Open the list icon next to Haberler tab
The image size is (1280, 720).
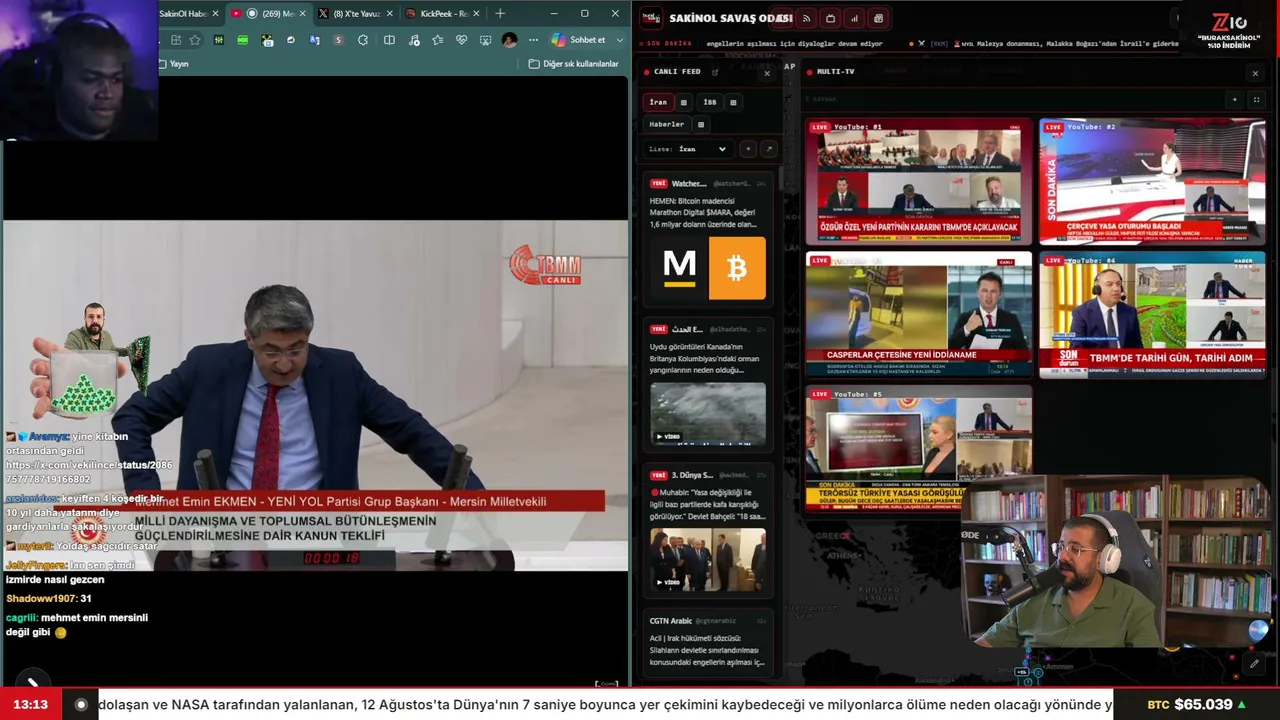[701, 124]
